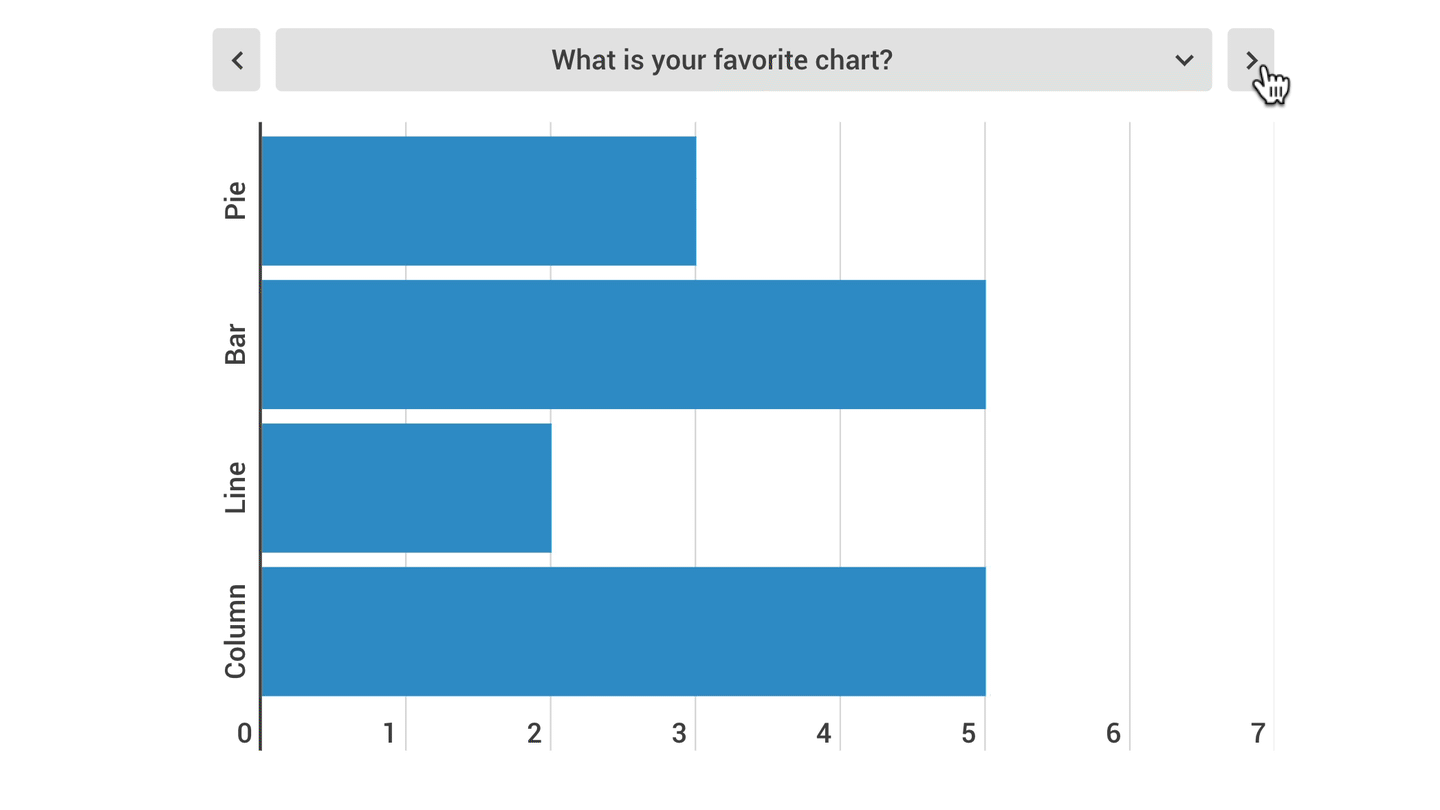Click the 0 tick label on the axis
The width and height of the screenshot is (1440, 810).
(x=244, y=734)
